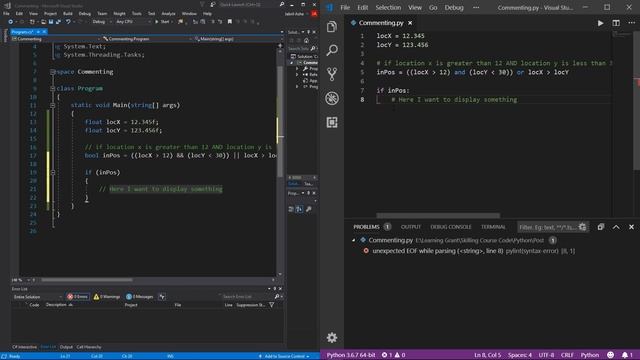This screenshot has width=640, height=360.
Task: Collapse the class Program code block
Action: [x=53, y=88]
